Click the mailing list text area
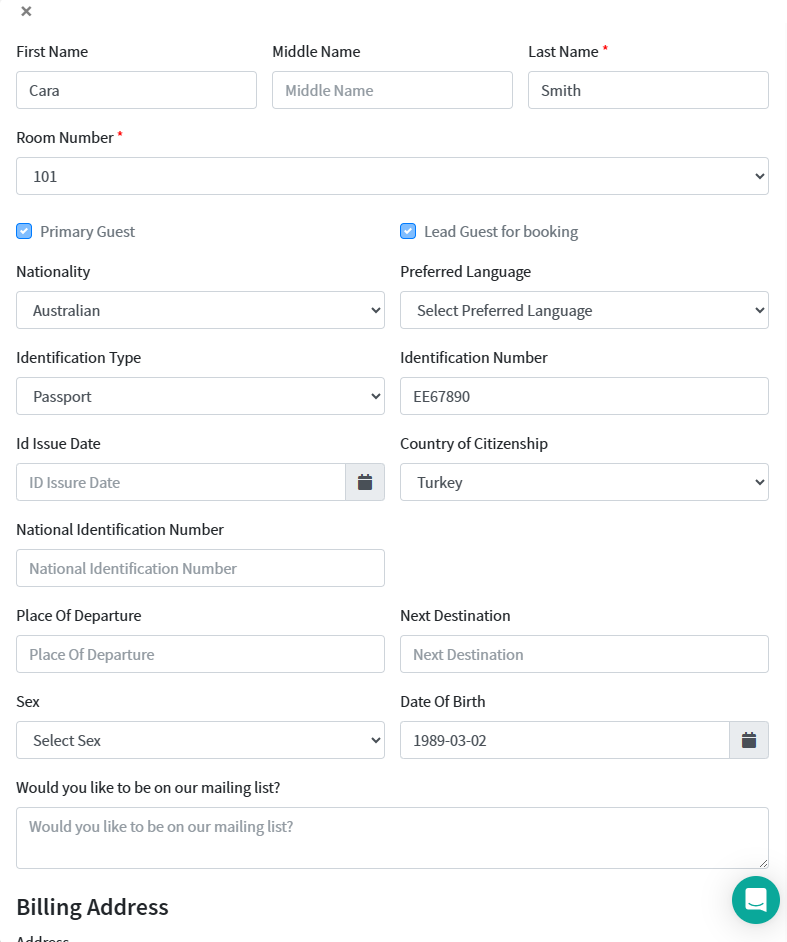 392,837
